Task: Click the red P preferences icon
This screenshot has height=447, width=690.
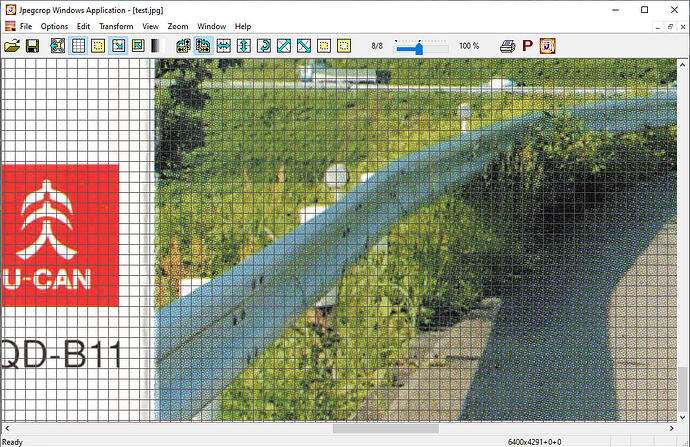Action: [528, 46]
